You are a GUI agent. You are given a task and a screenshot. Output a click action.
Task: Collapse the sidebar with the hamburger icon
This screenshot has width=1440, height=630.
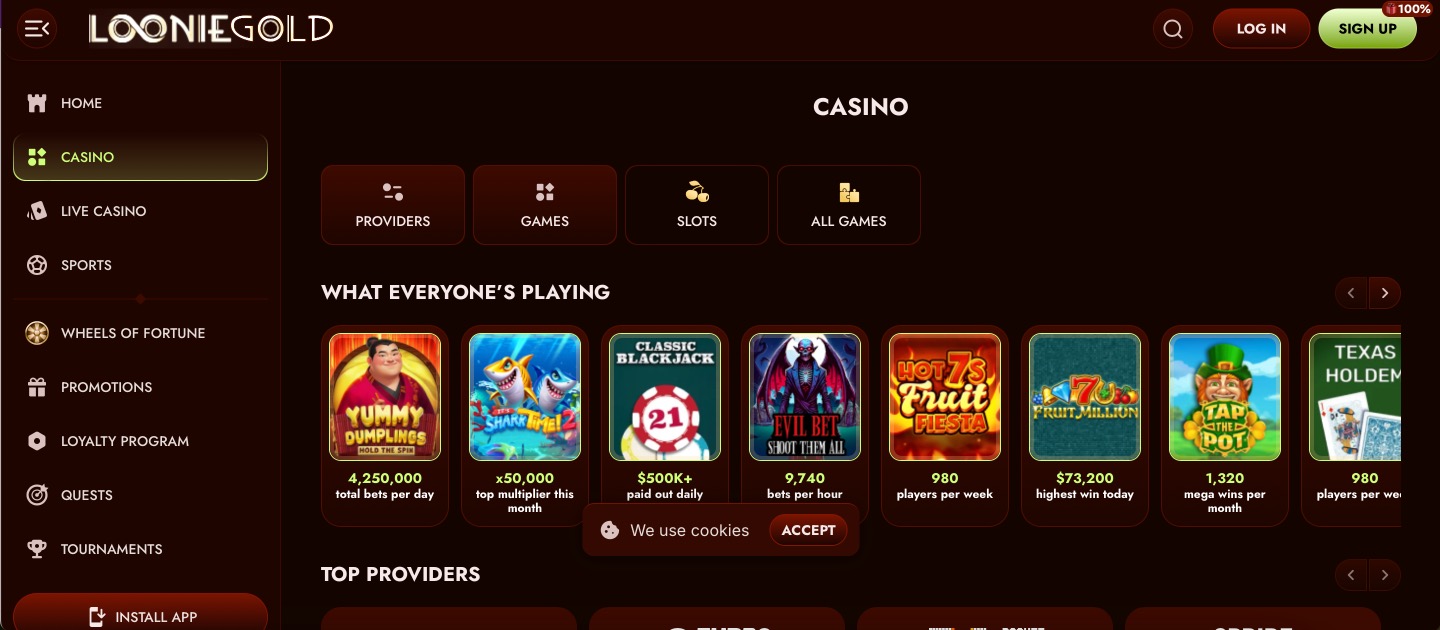click(x=37, y=29)
